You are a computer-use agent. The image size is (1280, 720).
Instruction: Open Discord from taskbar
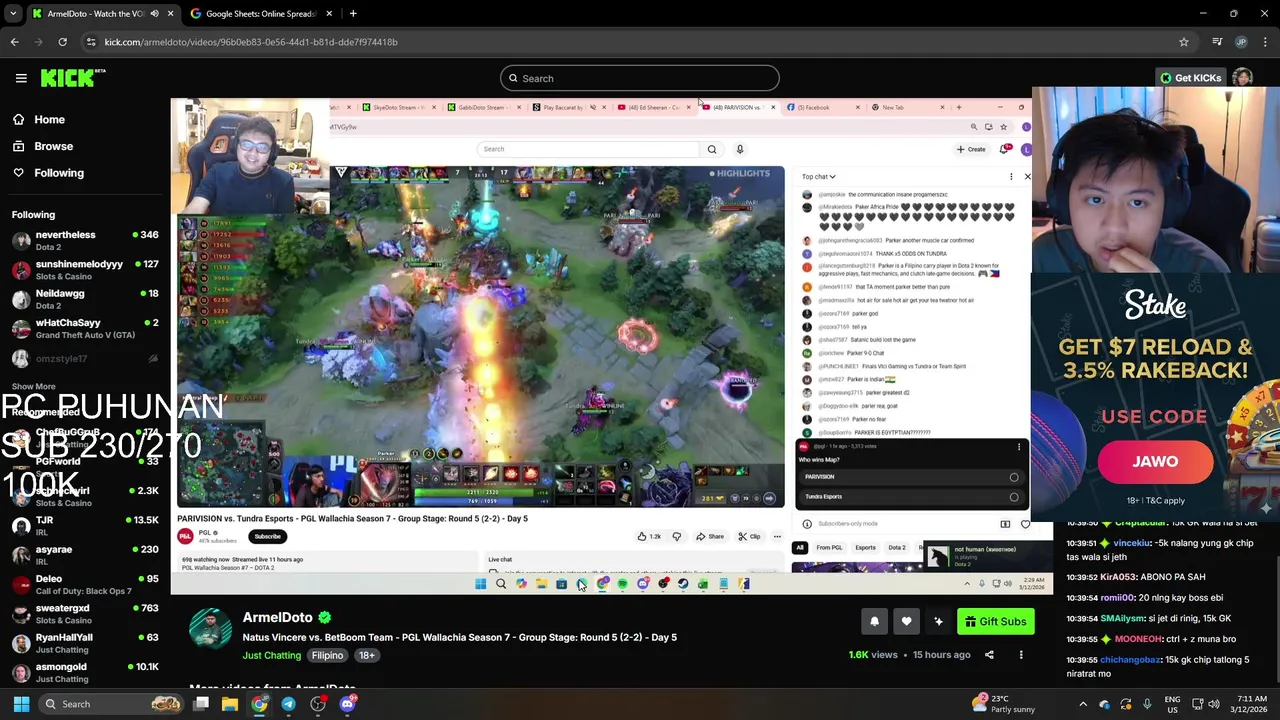347,704
